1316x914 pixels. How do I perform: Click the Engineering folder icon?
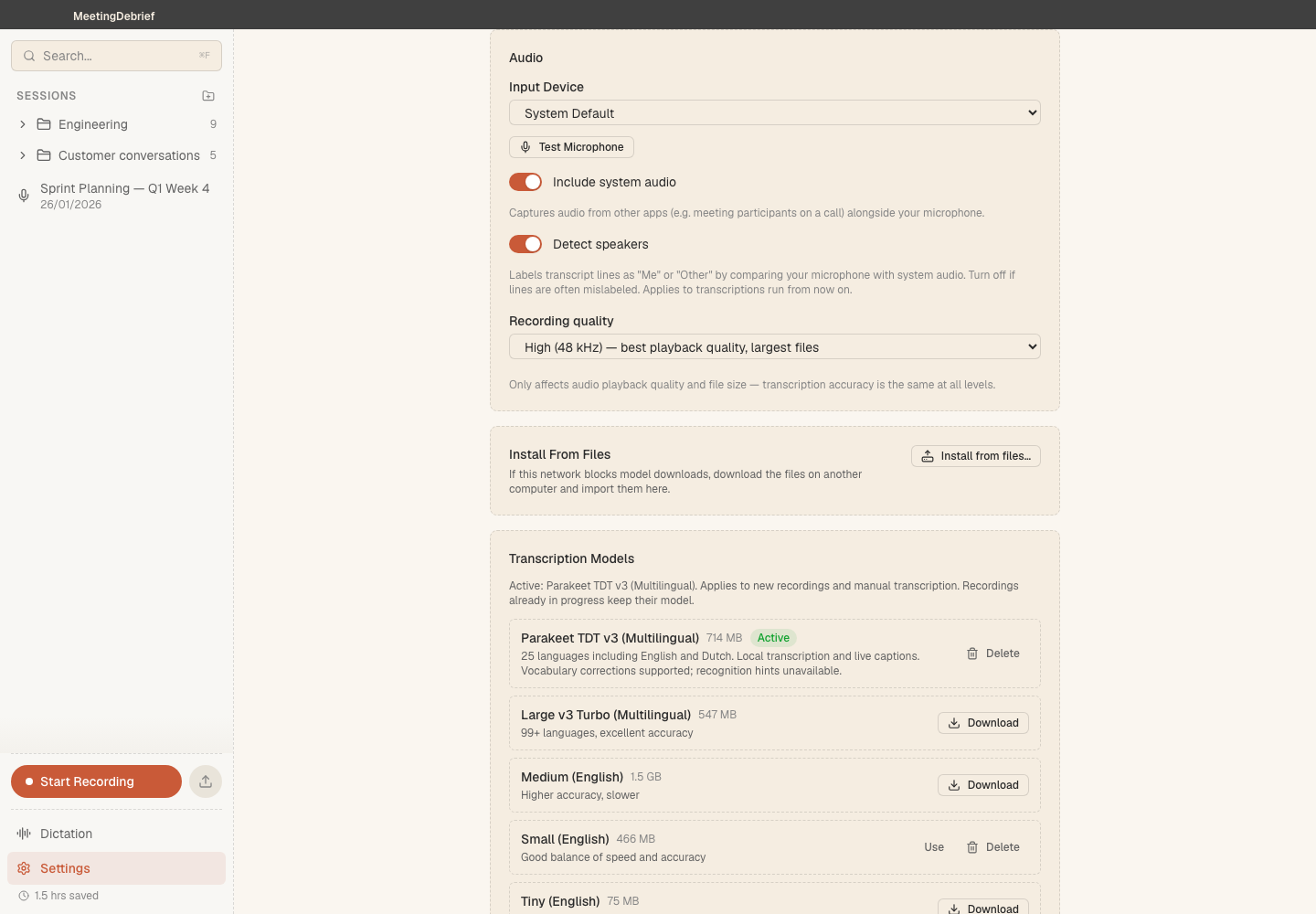44,124
